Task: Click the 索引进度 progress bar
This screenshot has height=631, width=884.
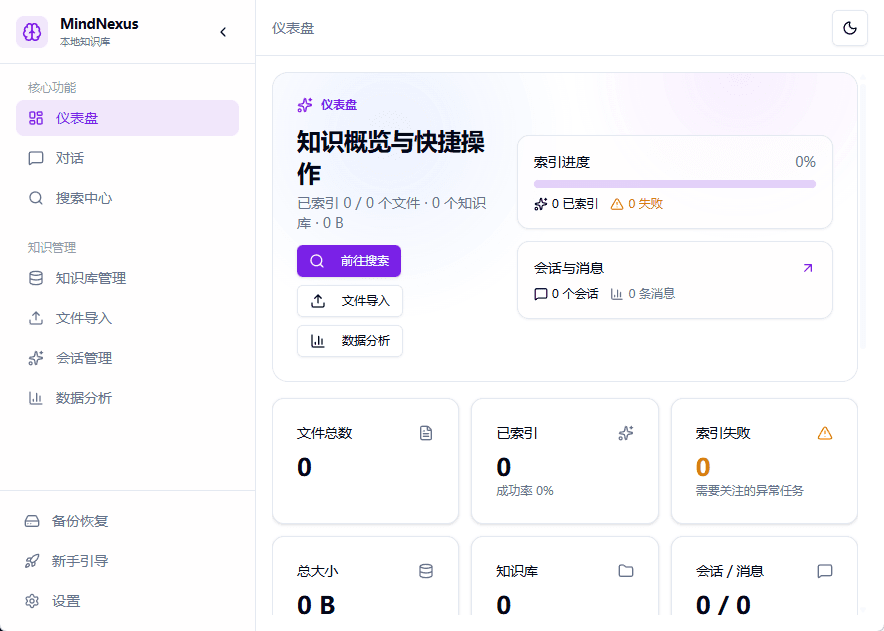Action: [x=674, y=184]
